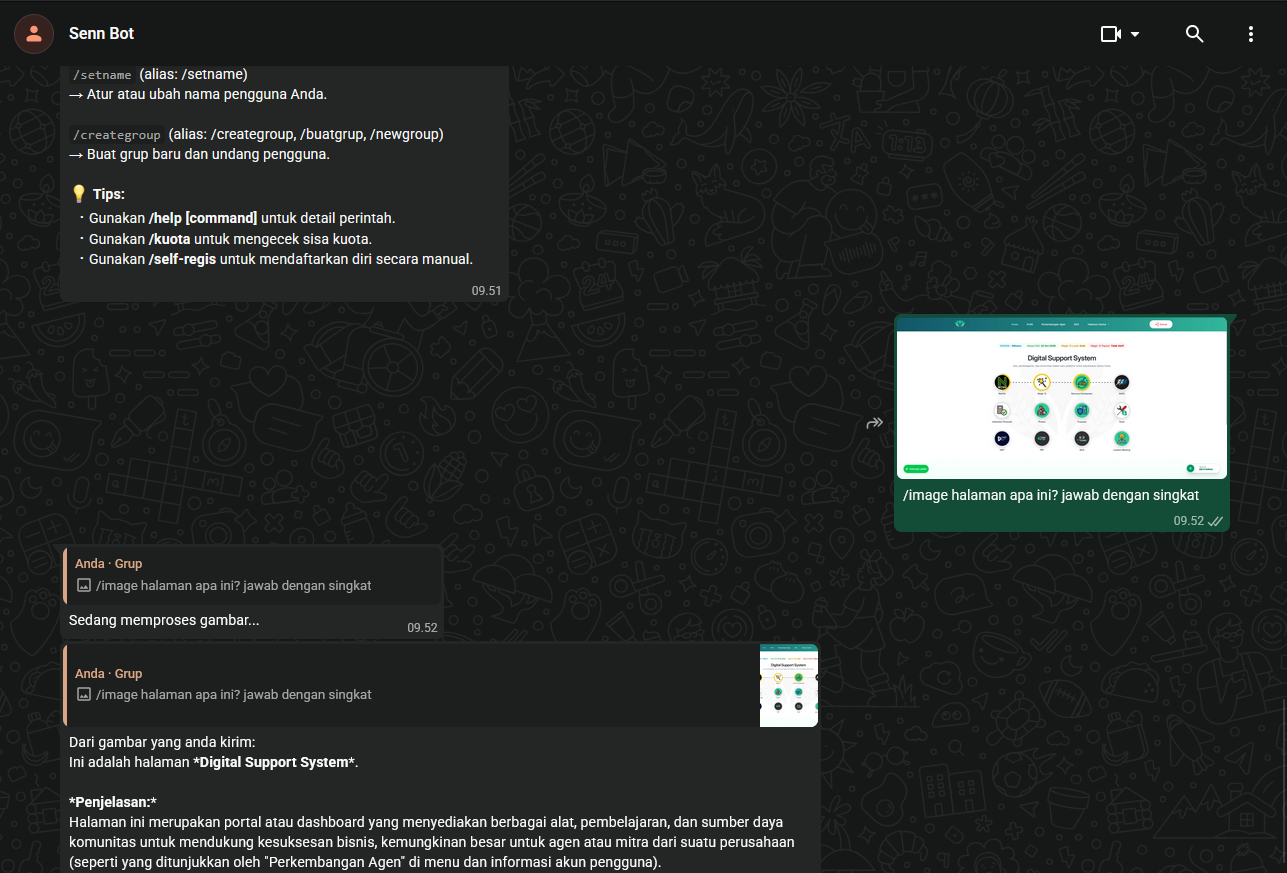Click image icon in second quoted message
Screen dimensions: 1287x873
coord(84,694)
